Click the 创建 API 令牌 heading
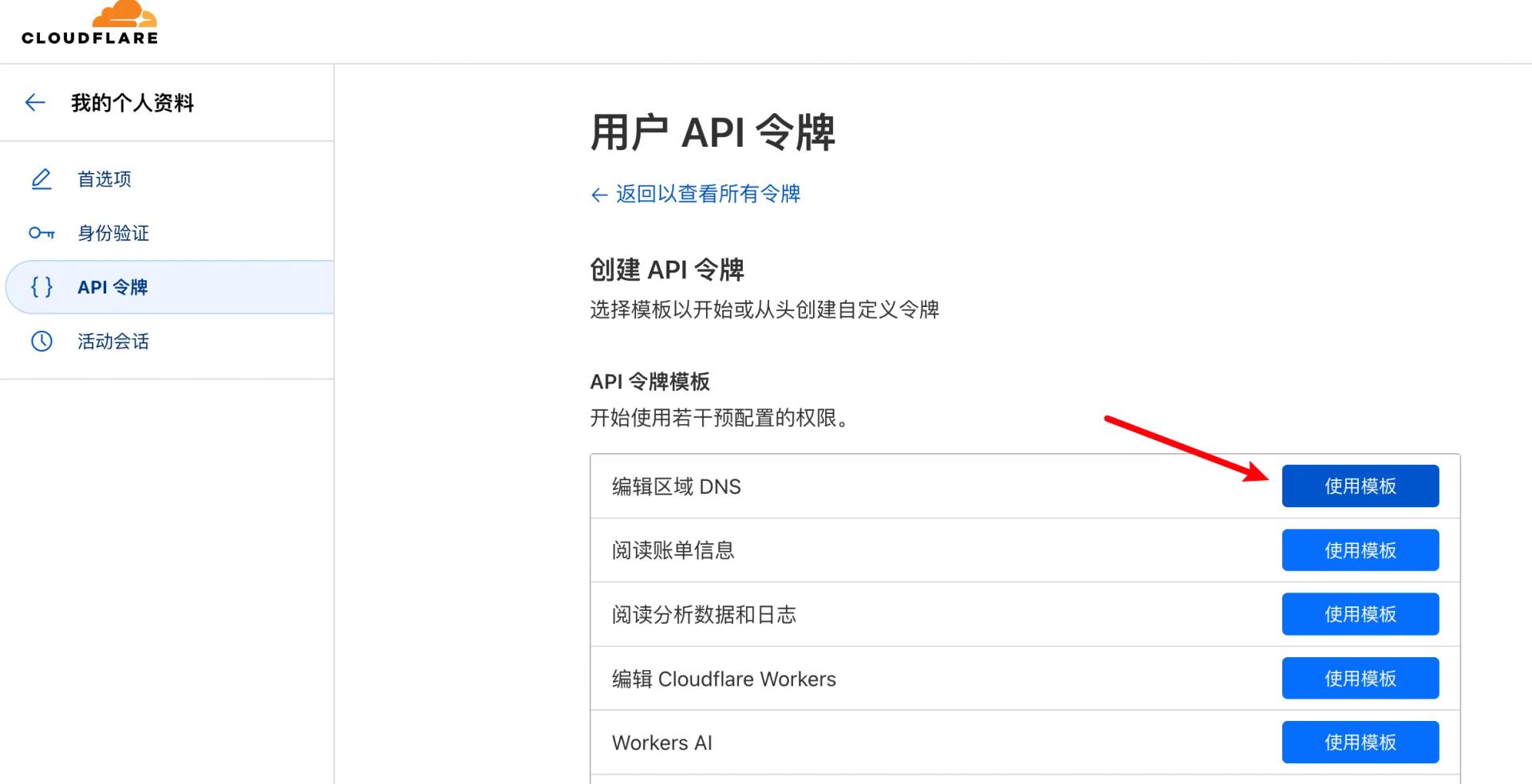 pyautogui.click(x=667, y=270)
